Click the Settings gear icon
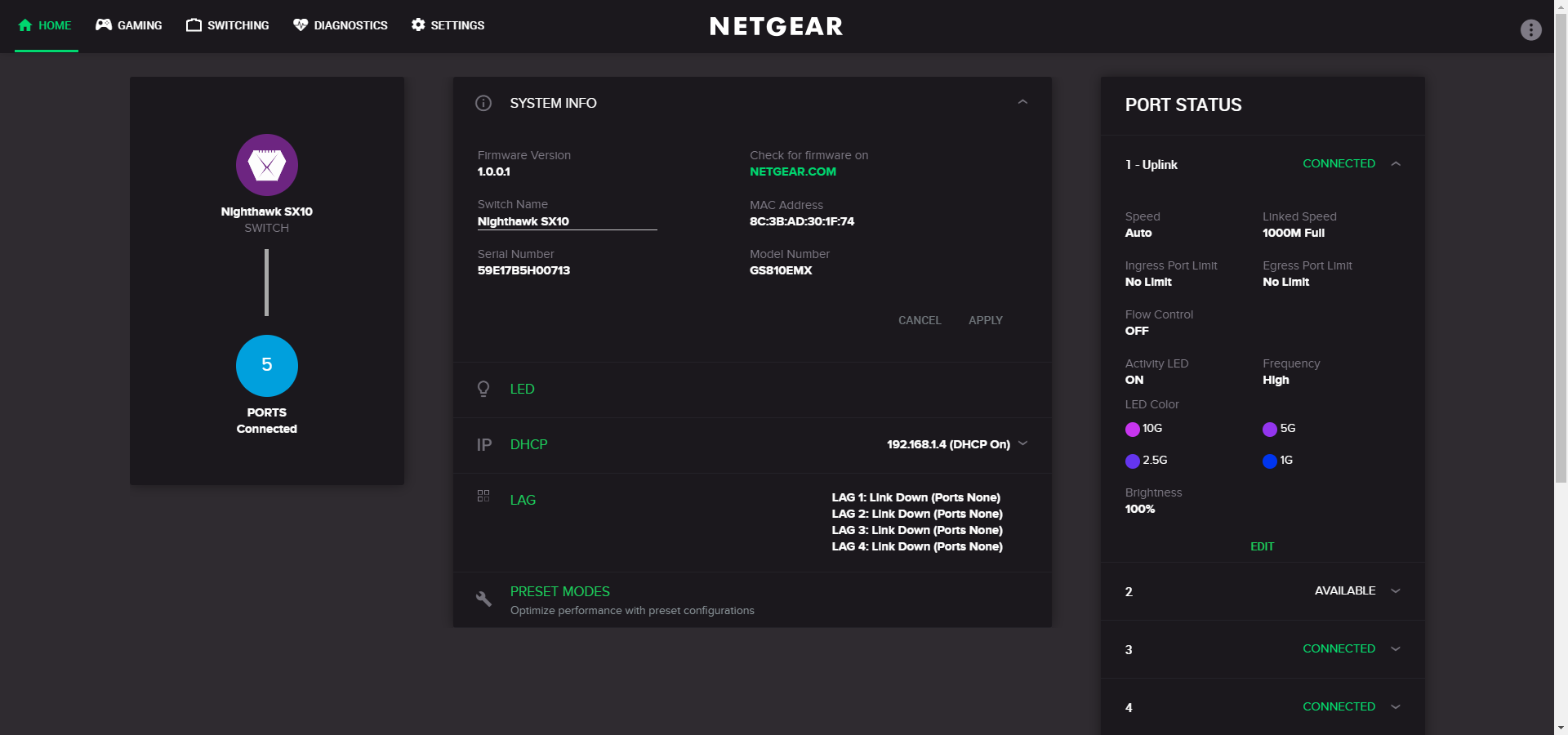The image size is (1568, 735). 418,24
